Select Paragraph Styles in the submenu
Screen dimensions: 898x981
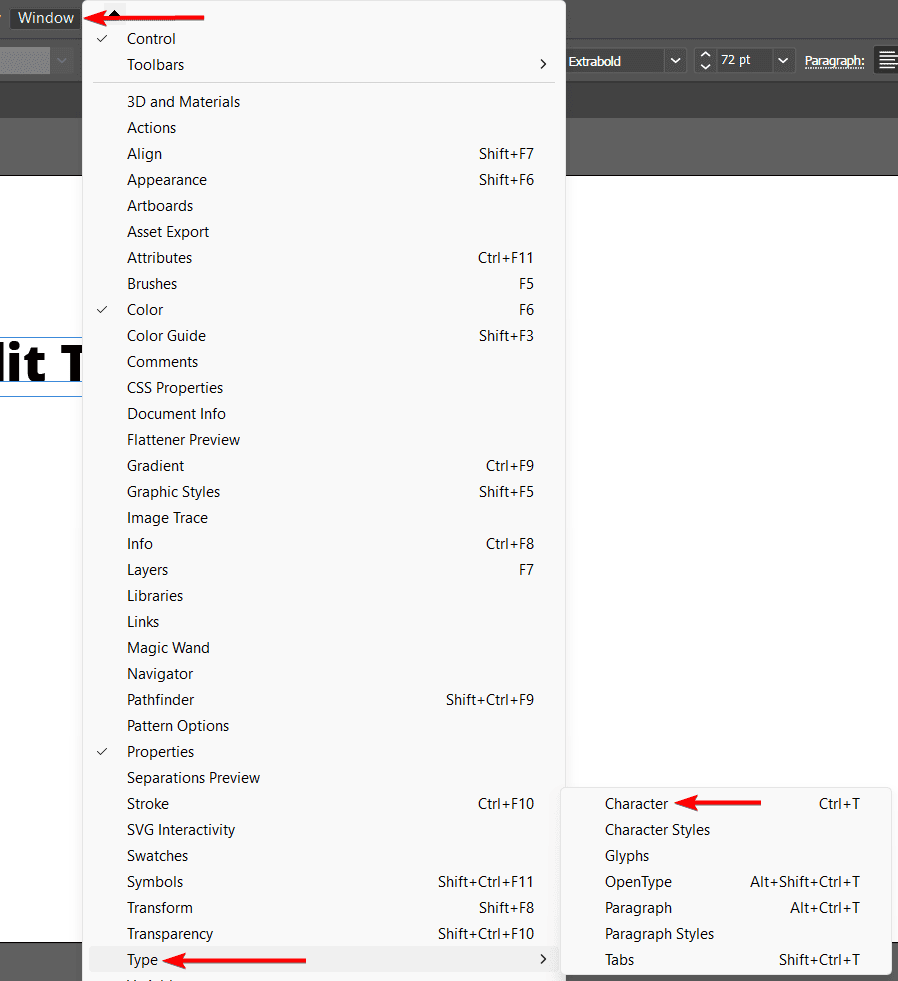click(x=659, y=934)
